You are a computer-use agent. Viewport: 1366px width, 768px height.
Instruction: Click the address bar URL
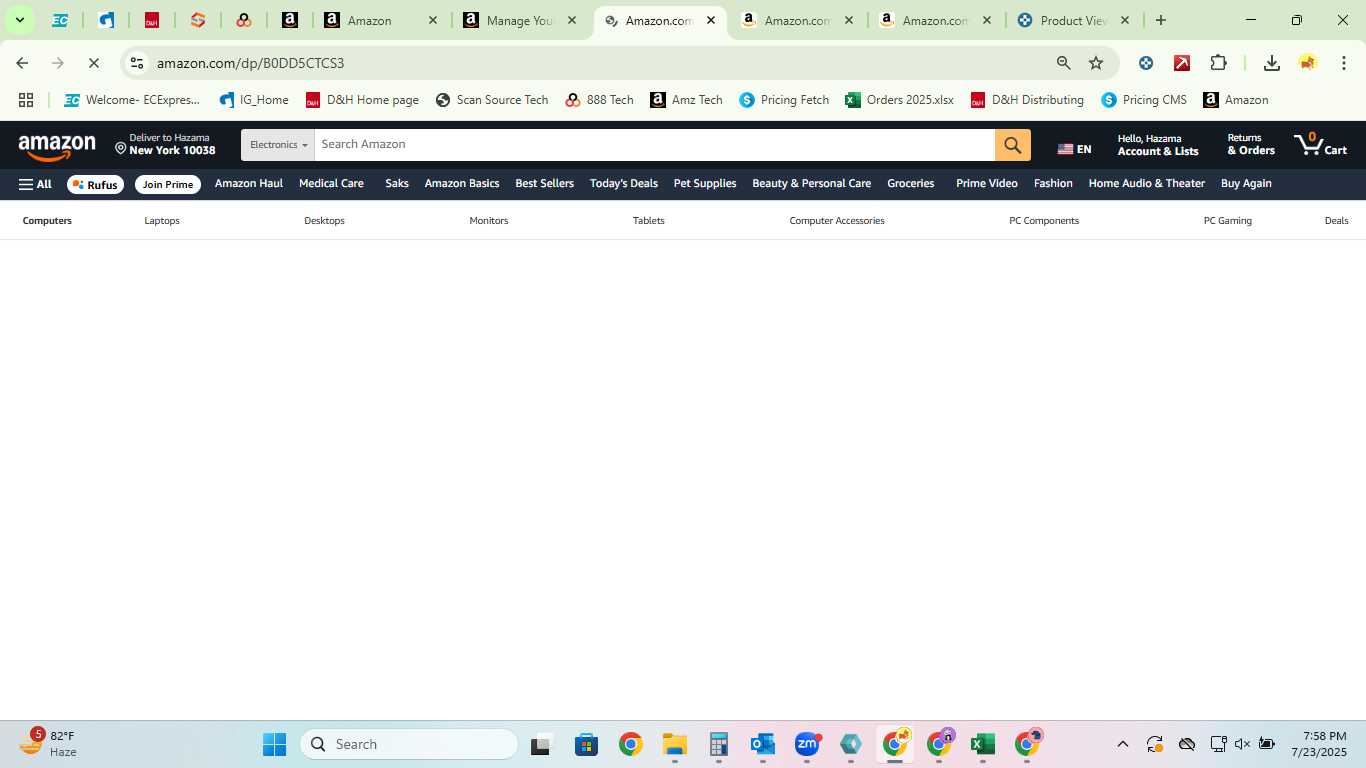coord(250,63)
